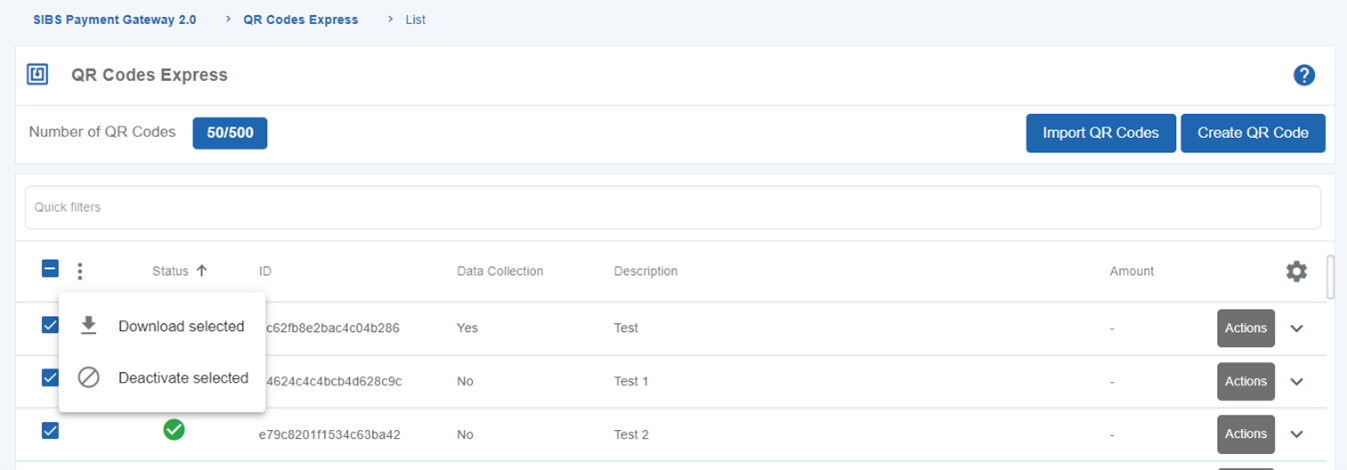
Task: Toggle the select-all header checkbox
Action: click(50, 269)
